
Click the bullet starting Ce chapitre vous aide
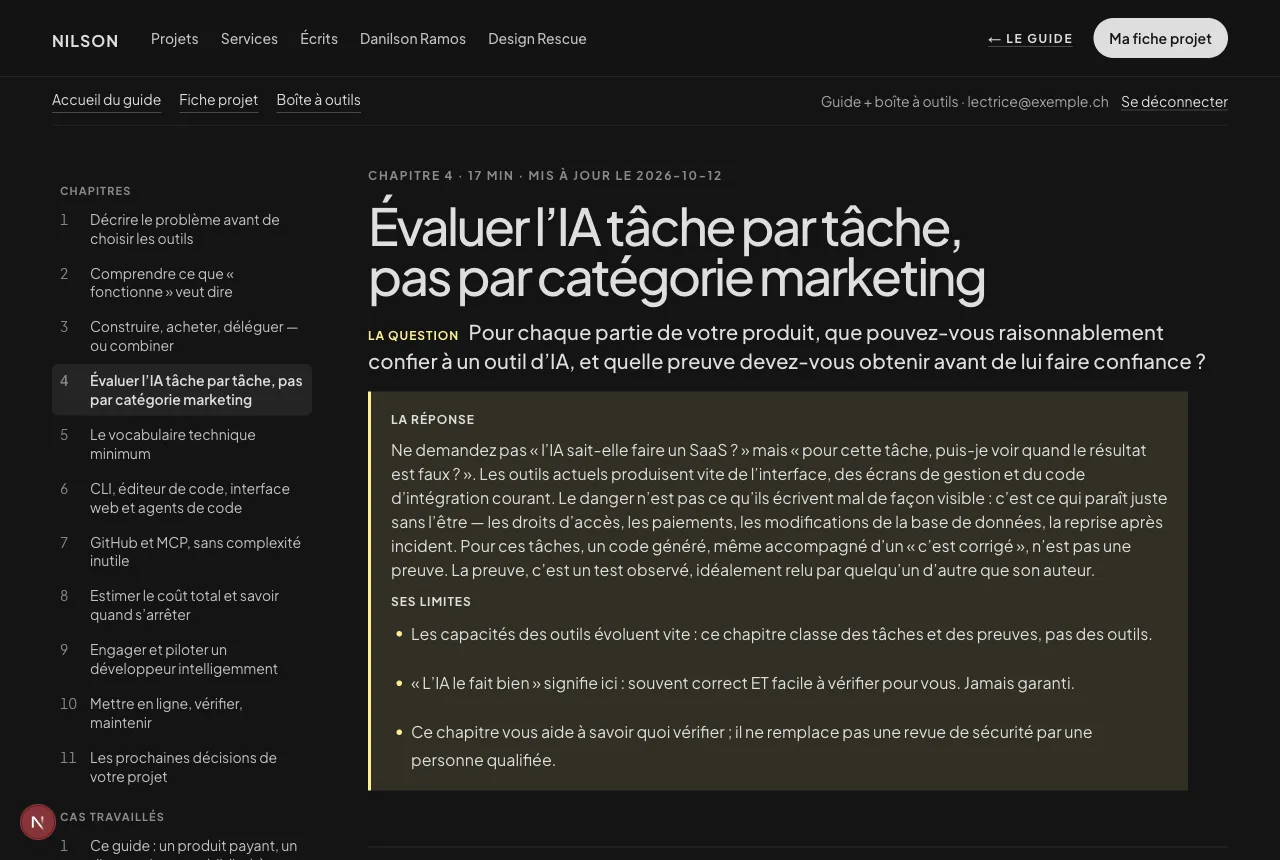752,746
